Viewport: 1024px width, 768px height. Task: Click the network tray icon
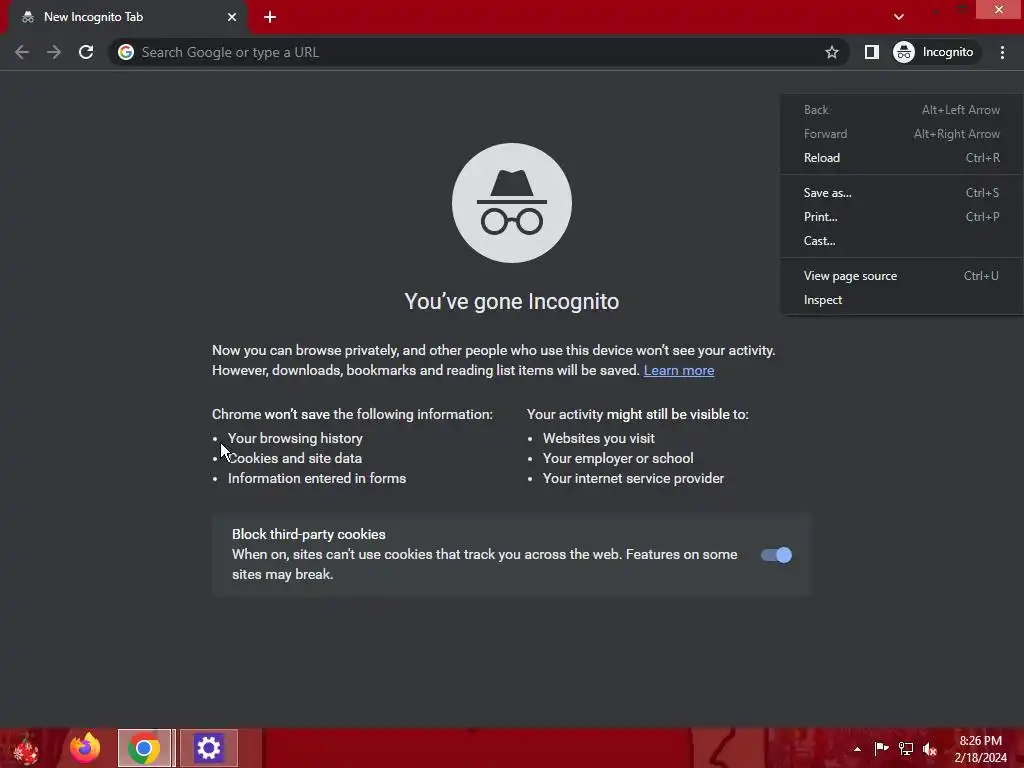point(906,748)
